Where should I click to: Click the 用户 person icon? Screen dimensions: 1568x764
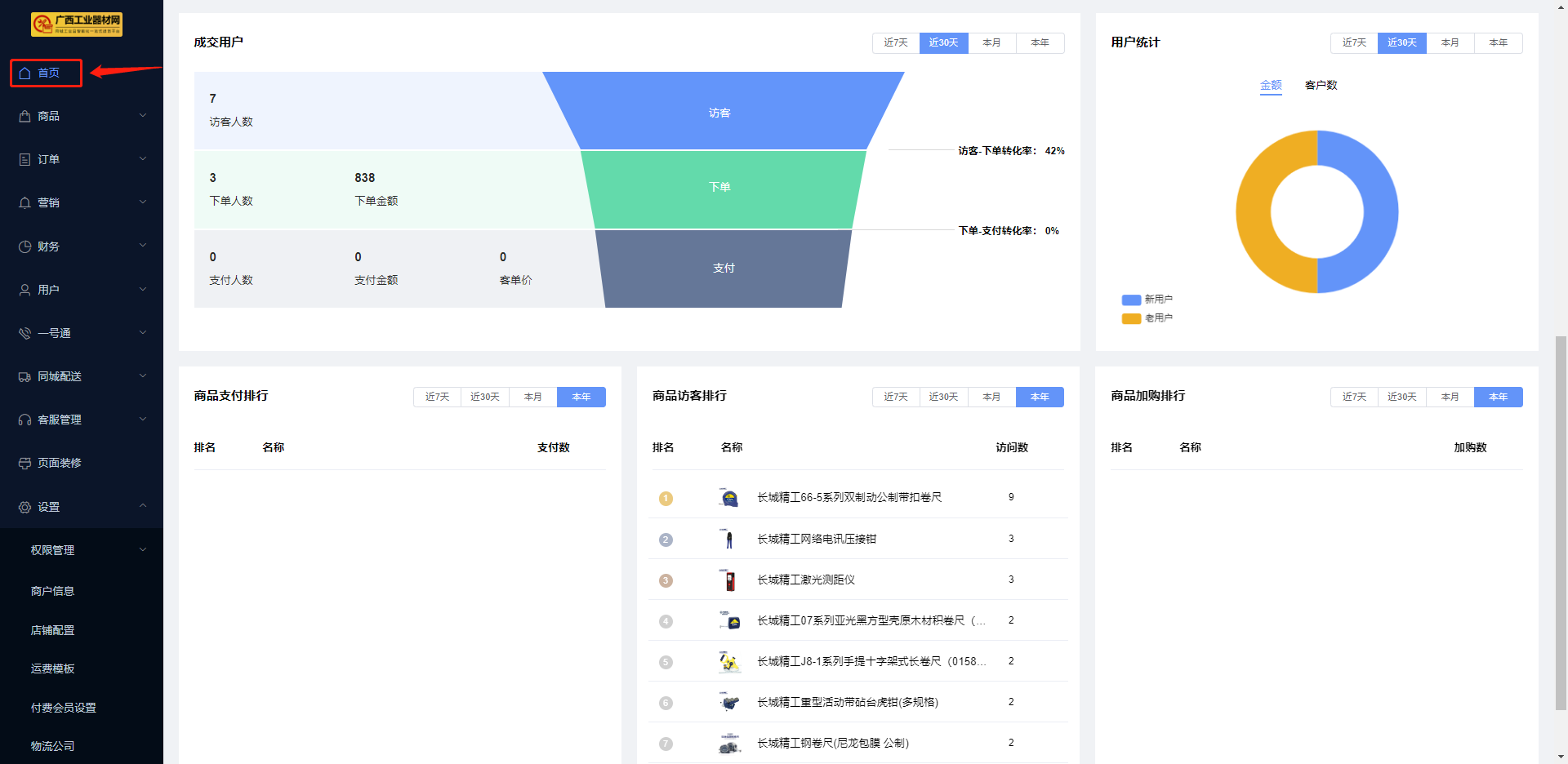point(24,290)
